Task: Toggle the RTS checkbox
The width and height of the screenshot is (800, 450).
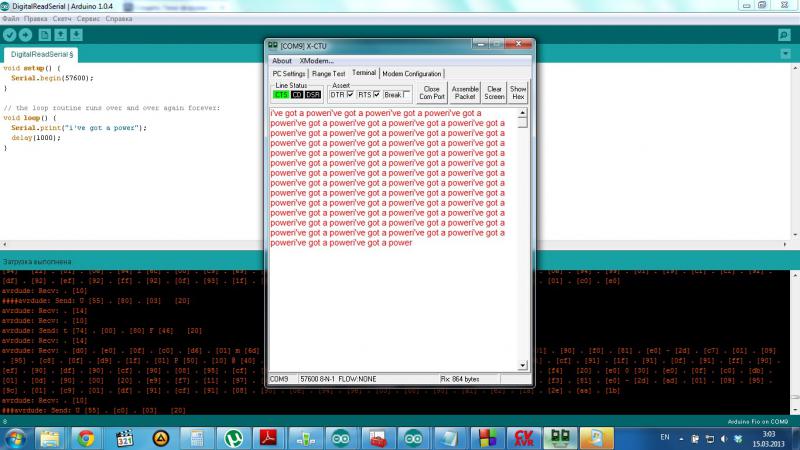Action: 377,94
